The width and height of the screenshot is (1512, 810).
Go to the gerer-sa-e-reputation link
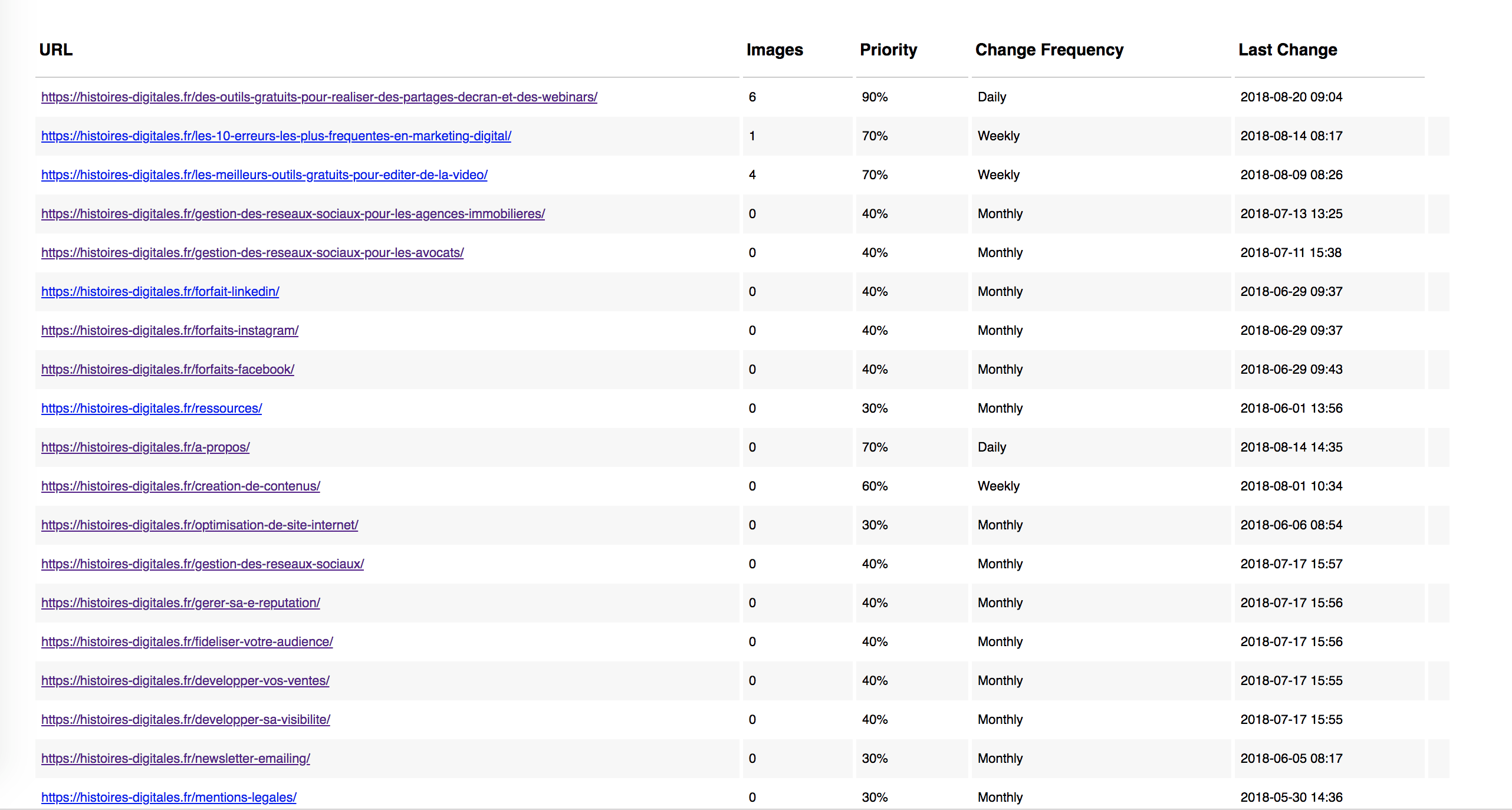click(x=180, y=602)
